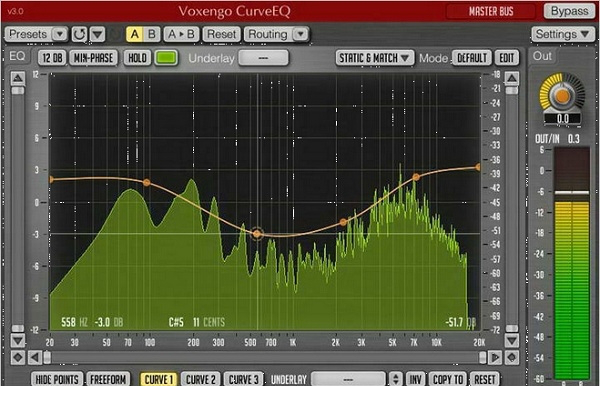Click the spectrum mode Edit button
The width and height of the screenshot is (600, 401).
click(x=507, y=58)
